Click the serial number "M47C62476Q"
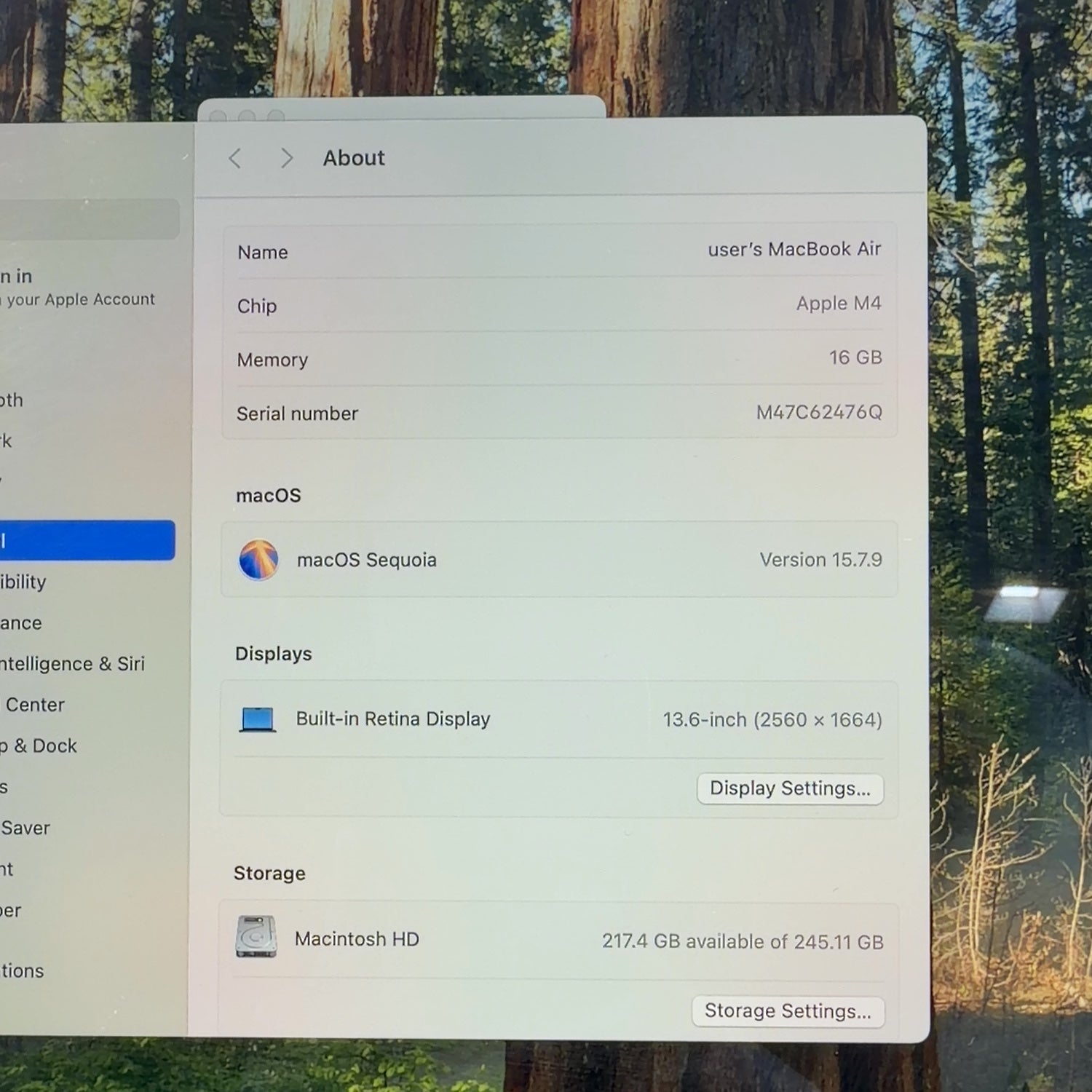The height and width of the screenshot is (1092, 1092). click(819, 412)
